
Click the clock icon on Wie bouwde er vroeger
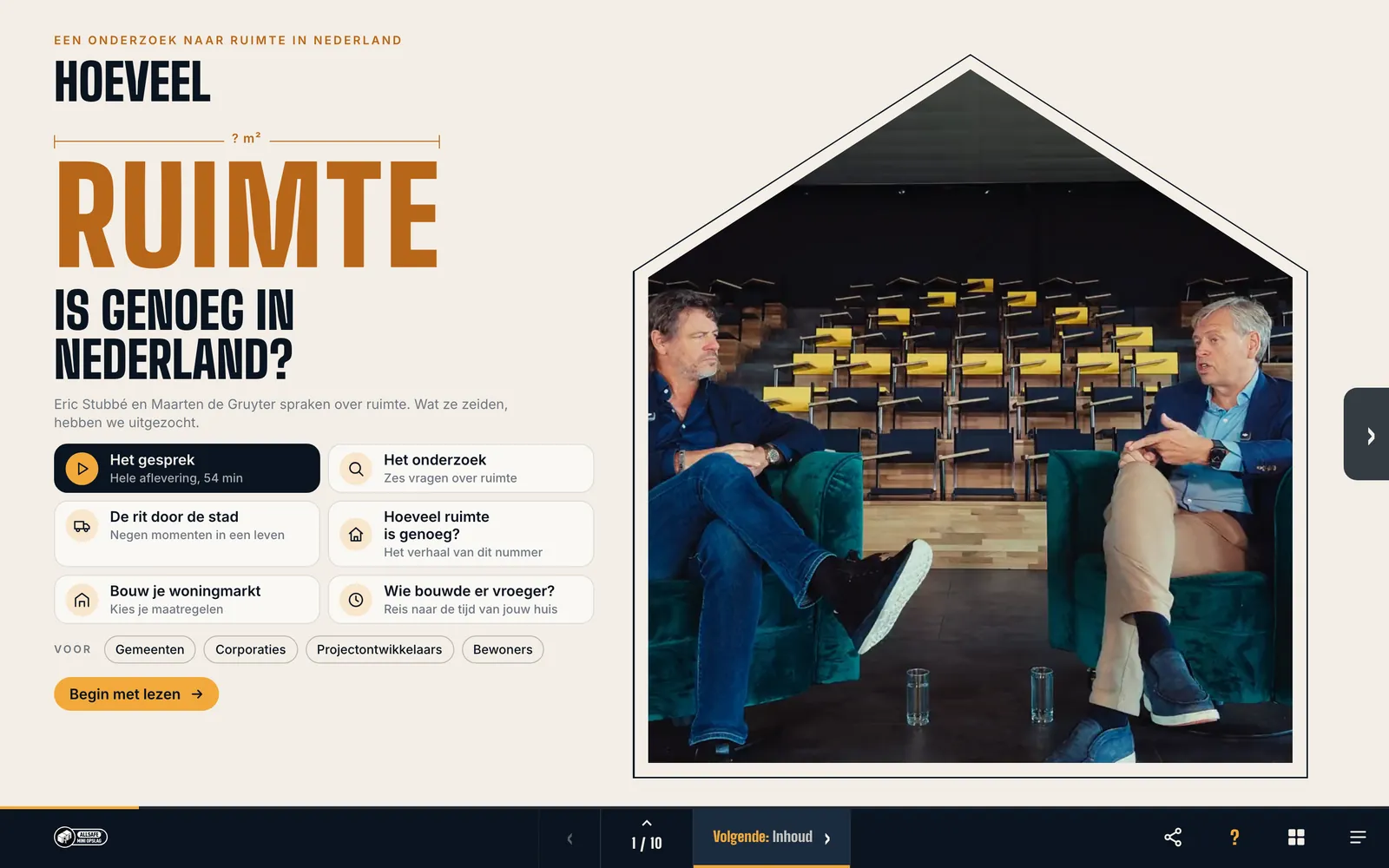(356, 600)
